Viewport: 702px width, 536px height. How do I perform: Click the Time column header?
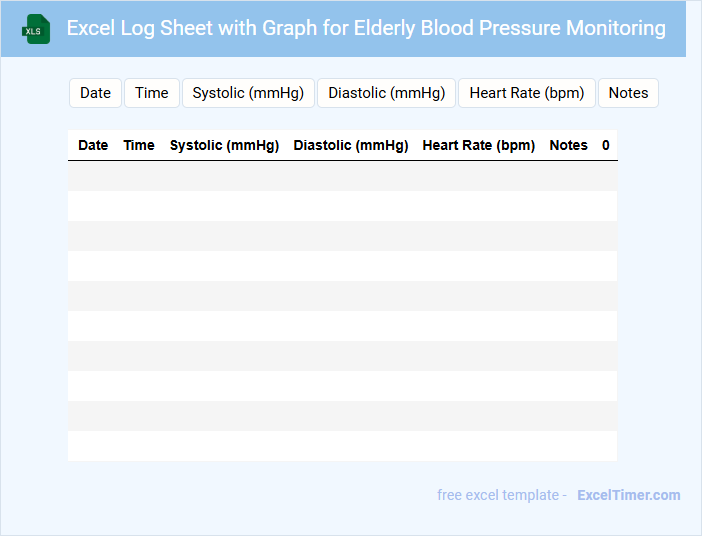tap(139, 145)
